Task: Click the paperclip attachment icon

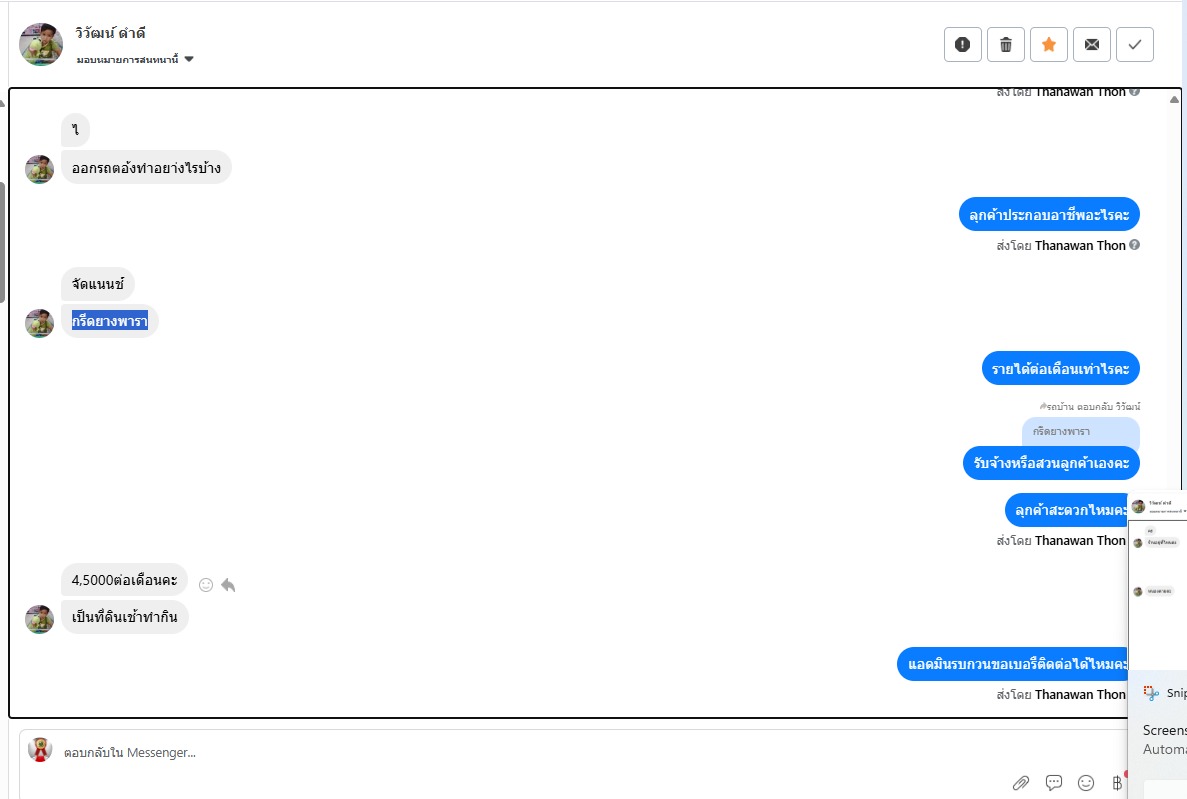Action: (1020, 782)
